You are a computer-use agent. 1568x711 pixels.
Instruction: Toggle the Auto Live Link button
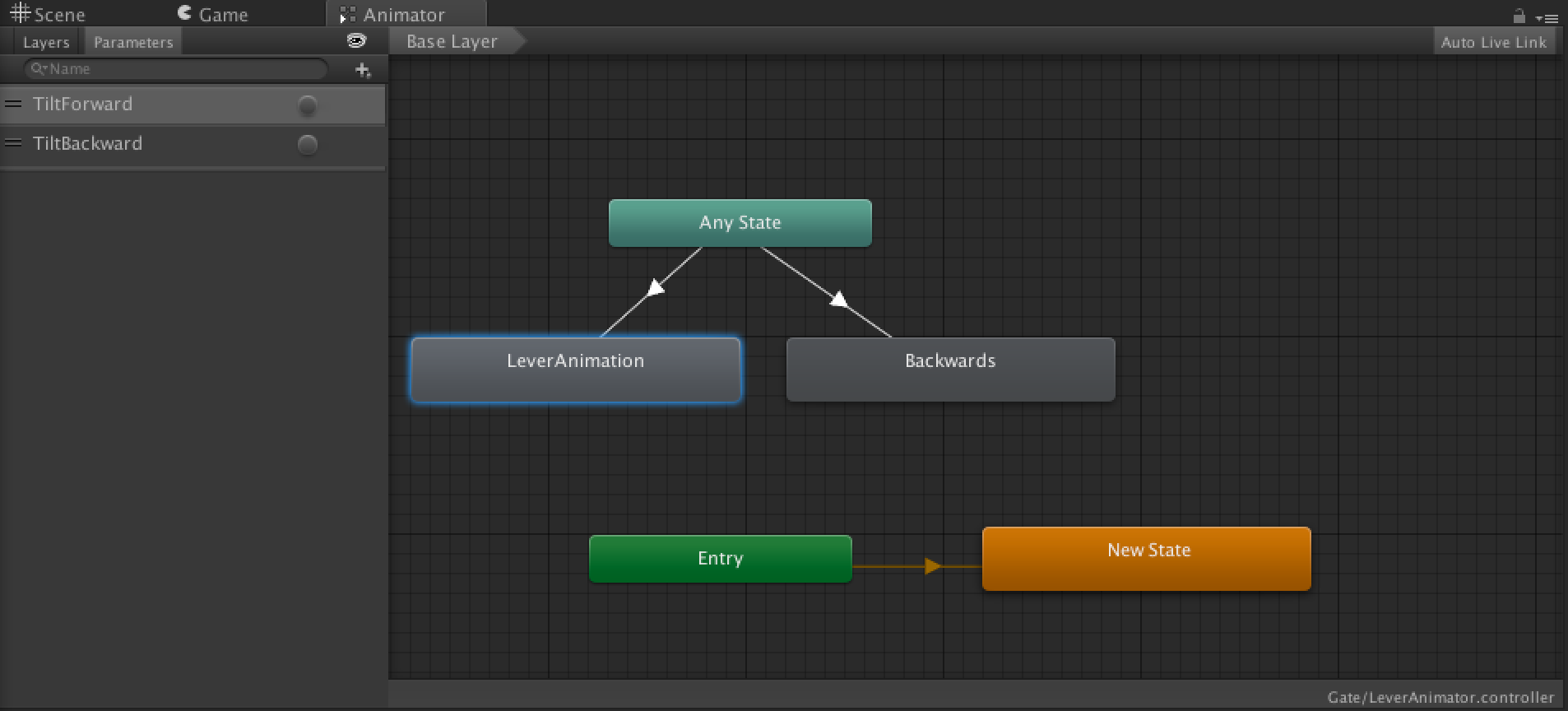click(1493, 43)
